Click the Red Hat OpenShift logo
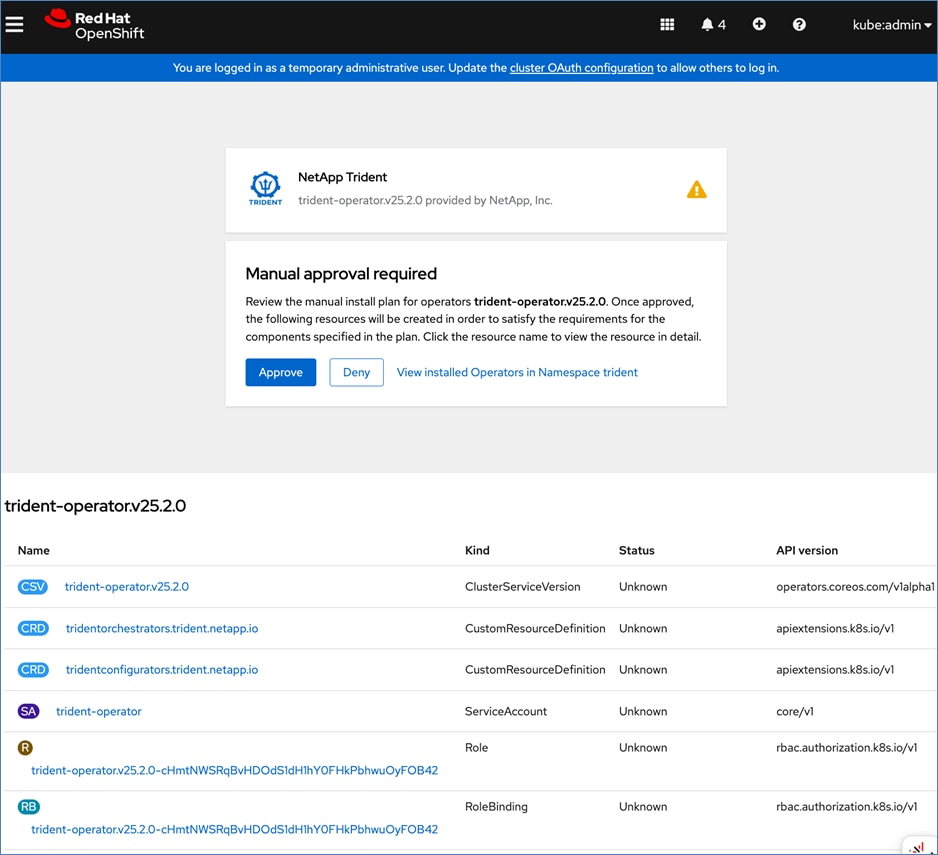The height and width of the screenshot is (855, 938). [95, 25]
